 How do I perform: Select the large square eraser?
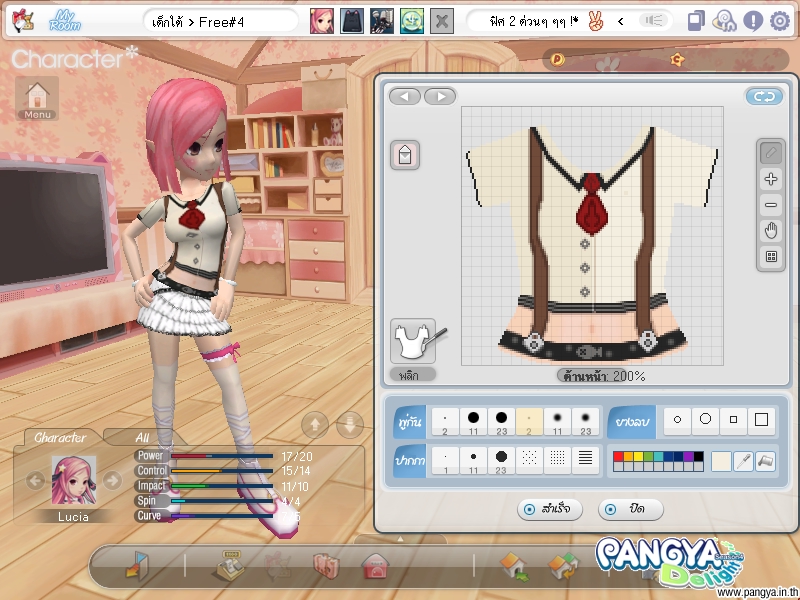click(762, 420)
